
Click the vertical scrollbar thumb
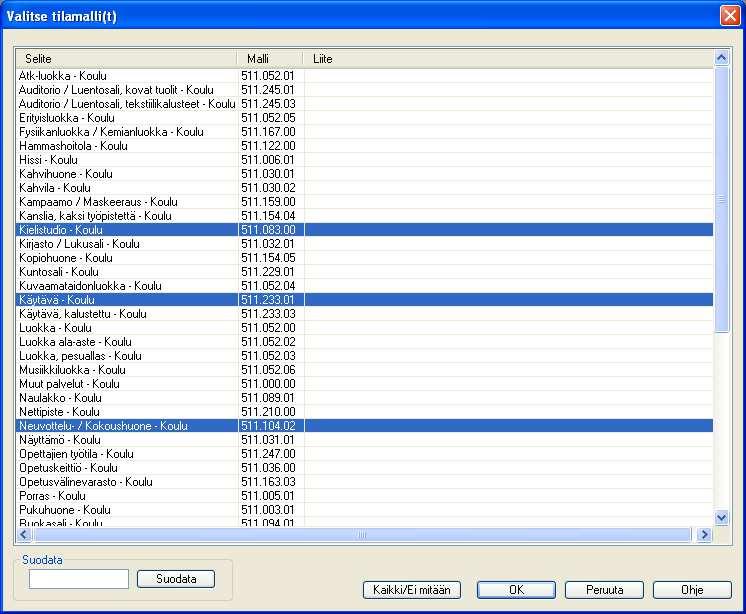pos(721,200)
